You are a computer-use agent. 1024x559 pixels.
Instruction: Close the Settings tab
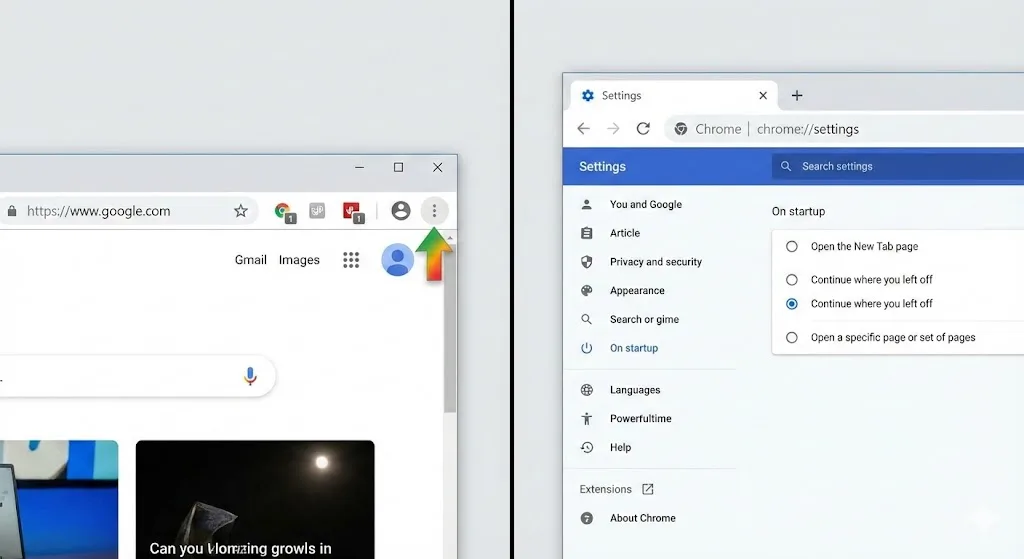(763, 95)
